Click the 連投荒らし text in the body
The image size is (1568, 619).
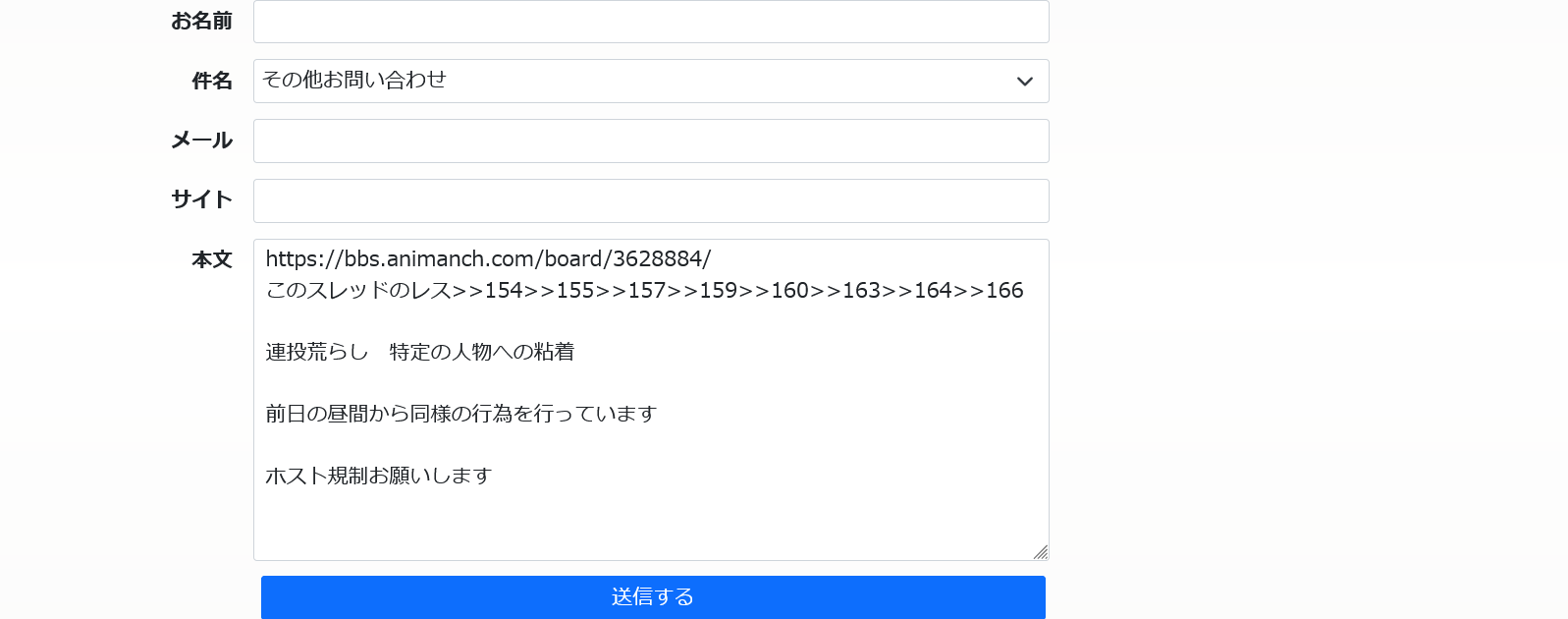coord(316,352)
